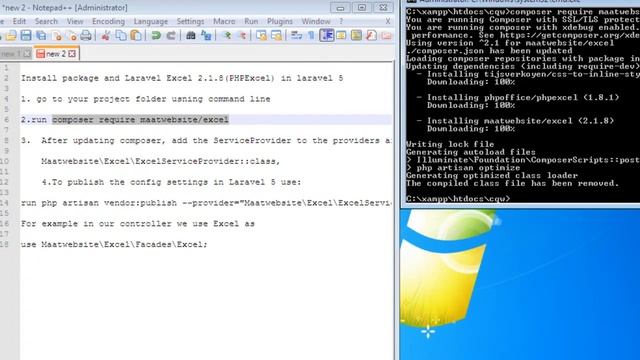Click the Cut scissors icon

click(106, 36)
